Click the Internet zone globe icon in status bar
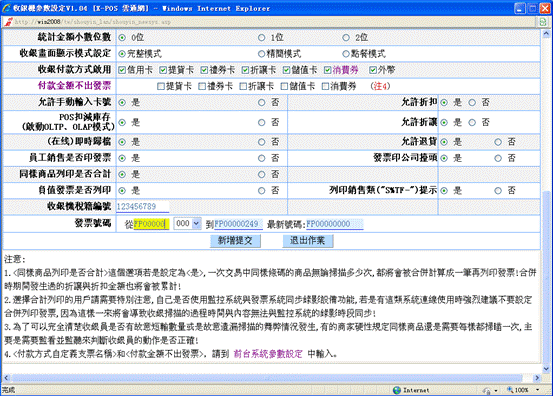Screen dimensions: 553x396 pyautogui.click(x=397, y=390)
